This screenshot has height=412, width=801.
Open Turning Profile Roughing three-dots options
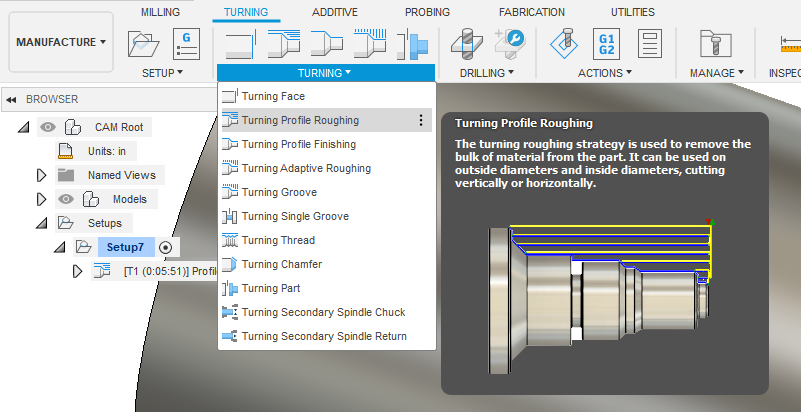421,120
